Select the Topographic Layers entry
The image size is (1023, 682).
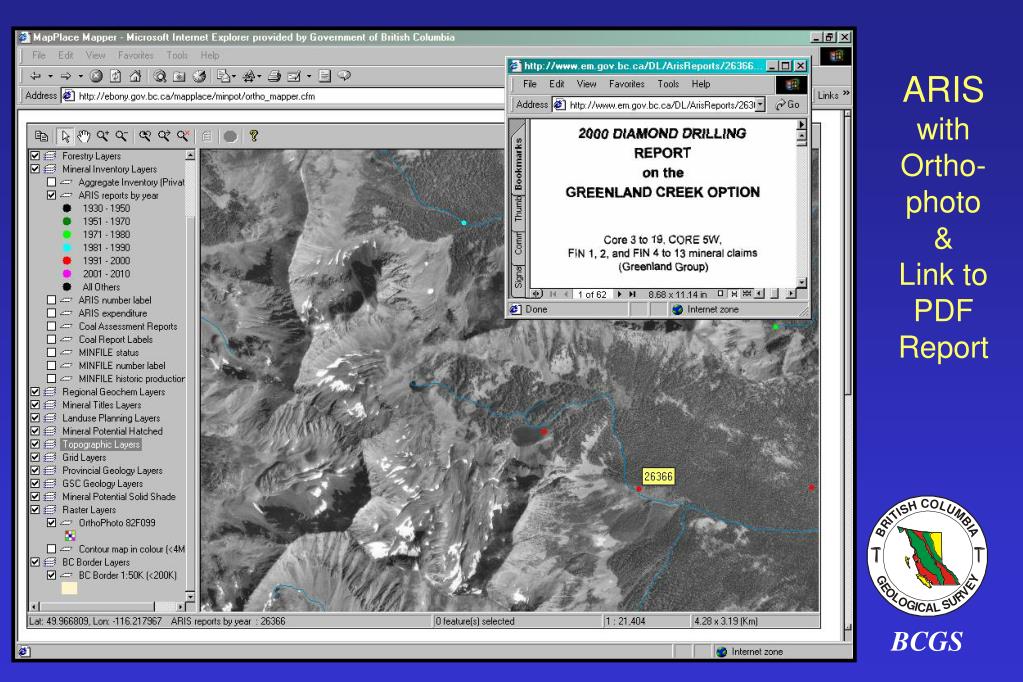(101, 444)
